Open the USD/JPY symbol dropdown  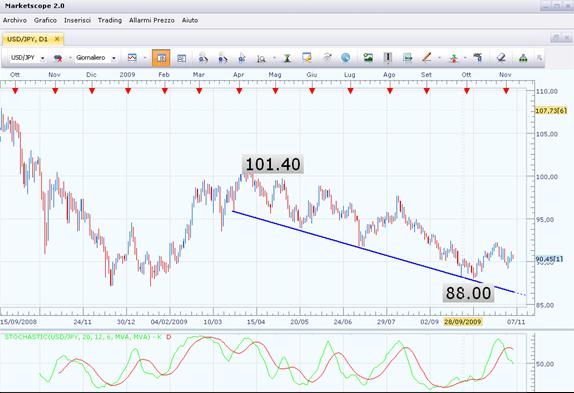pos(42,58)
